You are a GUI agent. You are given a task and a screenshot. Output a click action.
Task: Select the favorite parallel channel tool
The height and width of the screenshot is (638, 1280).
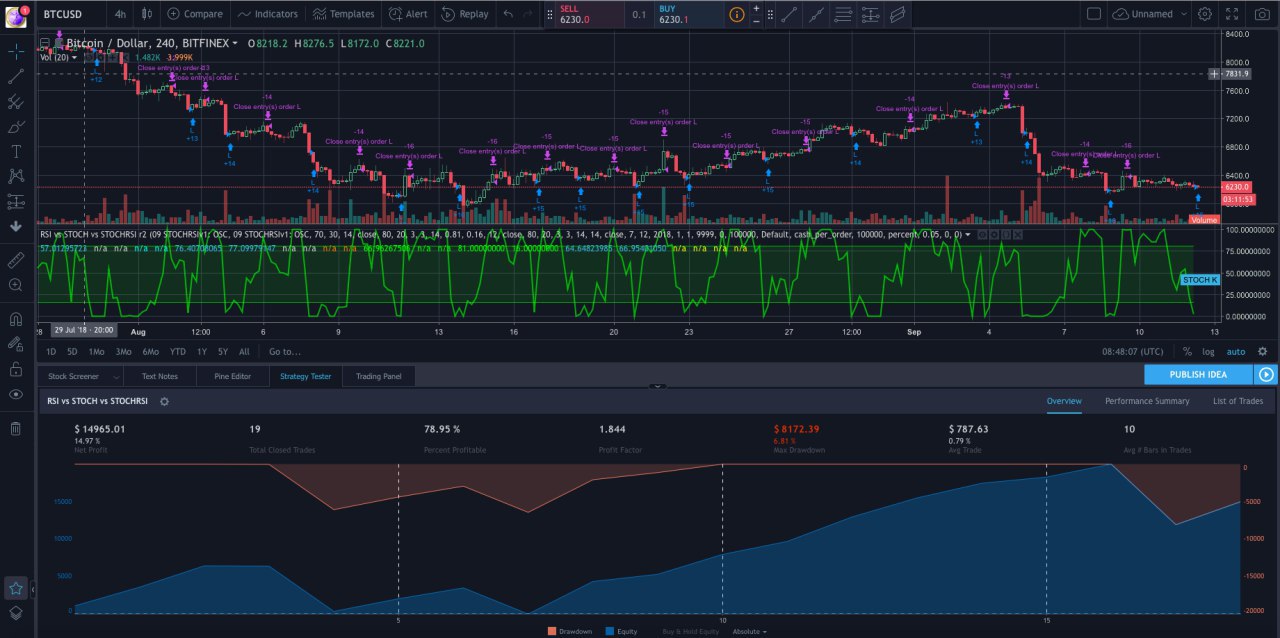tap(897, 14)
